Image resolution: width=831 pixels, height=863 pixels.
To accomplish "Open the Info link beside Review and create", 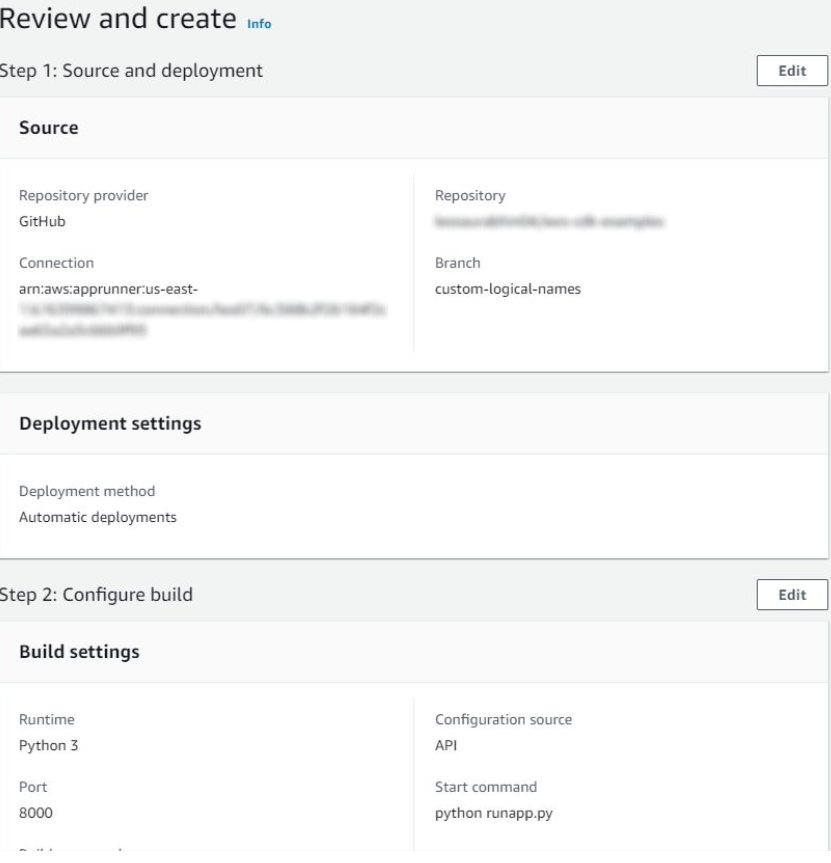I will (260, 23).
